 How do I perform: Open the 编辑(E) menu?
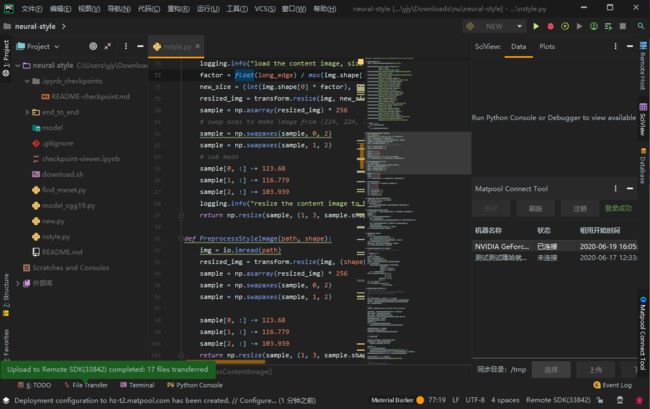[x=60, y=9]
